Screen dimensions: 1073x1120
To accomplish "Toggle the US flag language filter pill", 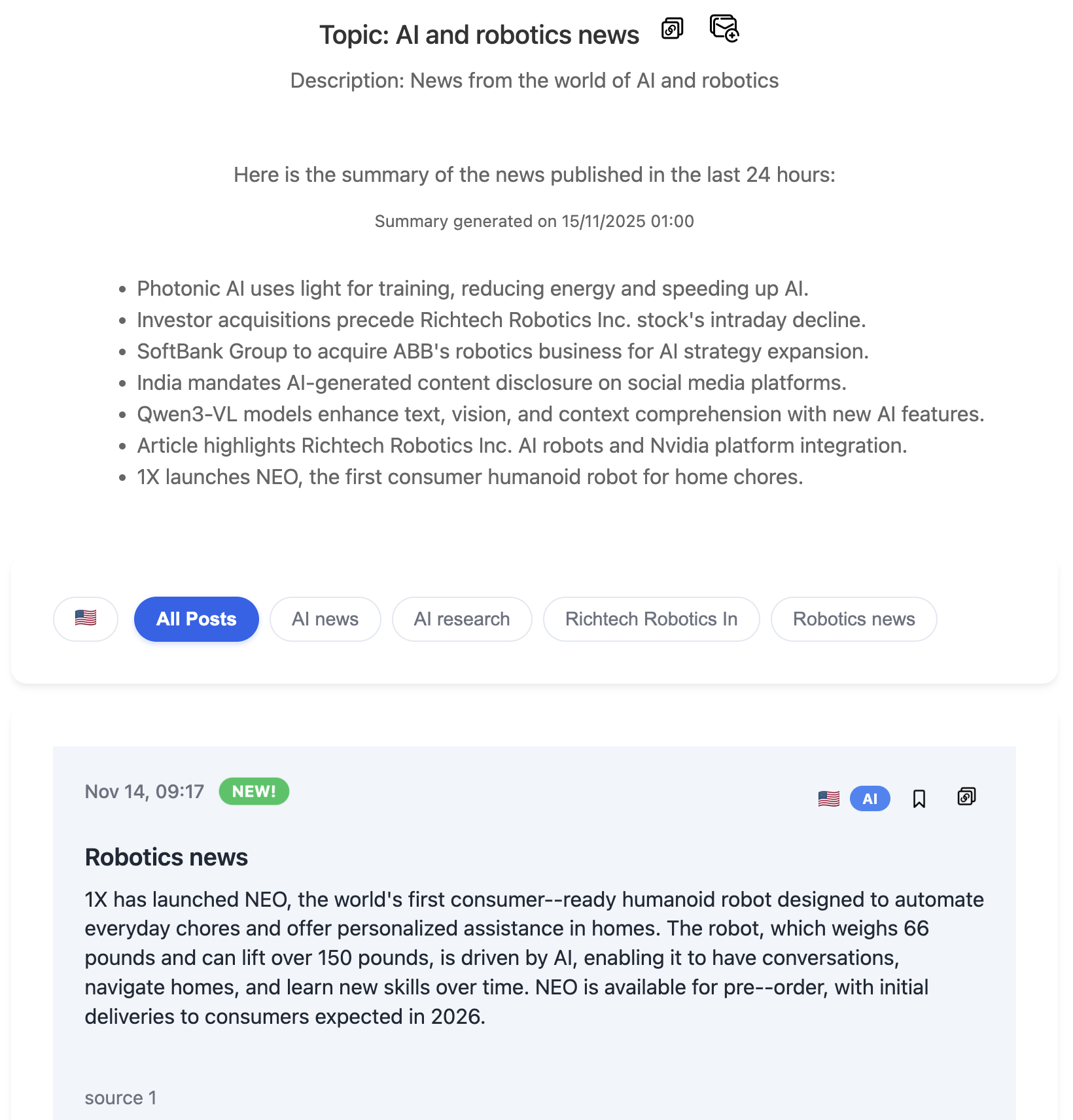I will (x=86, y=619).
